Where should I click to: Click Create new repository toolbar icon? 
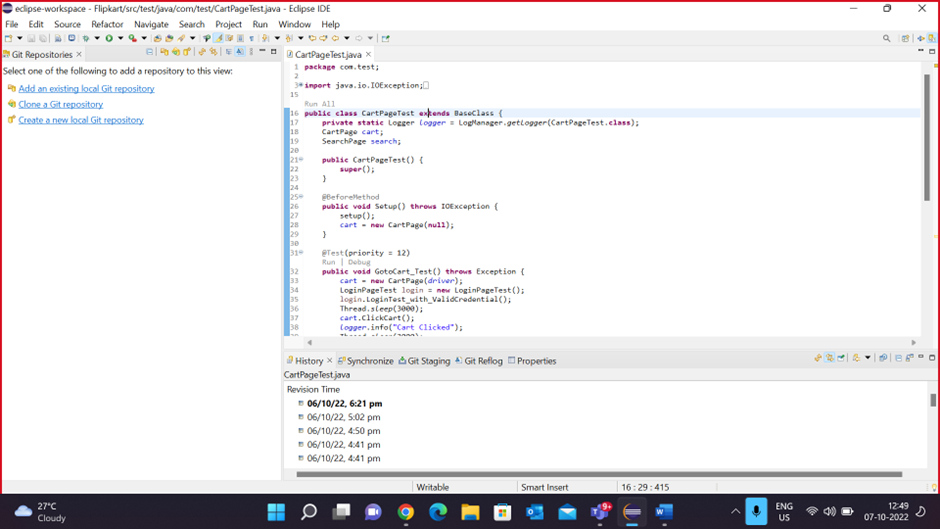point(187,52)
